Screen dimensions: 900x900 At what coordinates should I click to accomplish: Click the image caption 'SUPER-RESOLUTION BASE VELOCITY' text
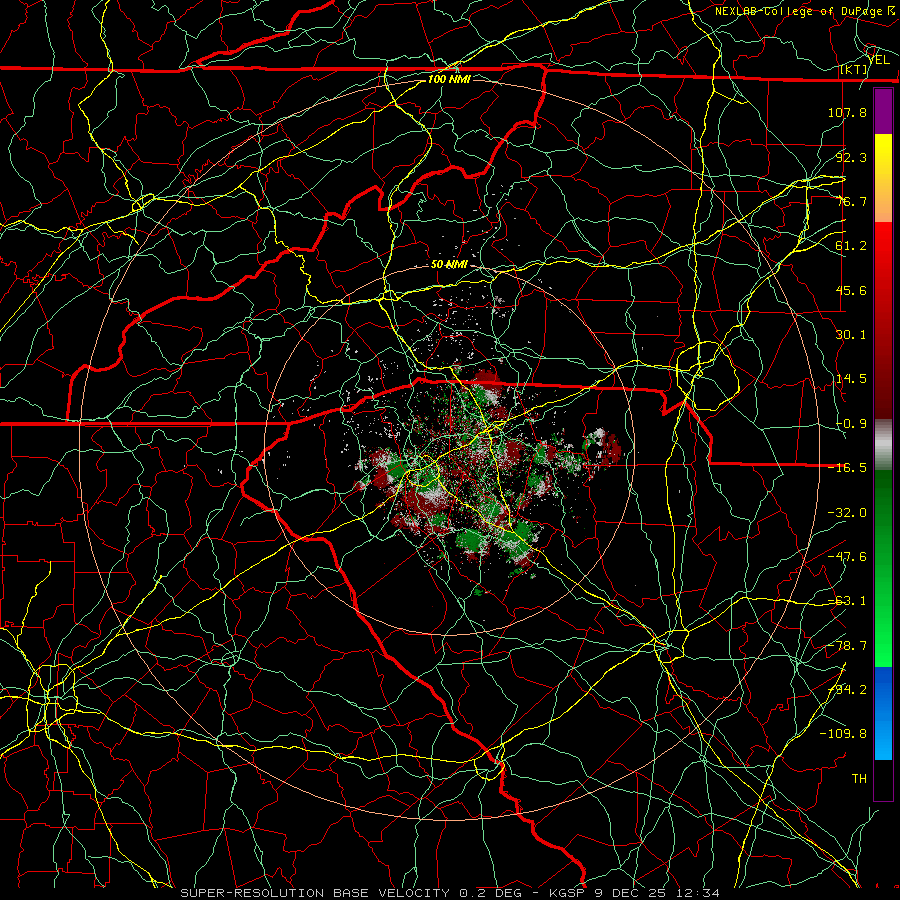tap(315, 893)
